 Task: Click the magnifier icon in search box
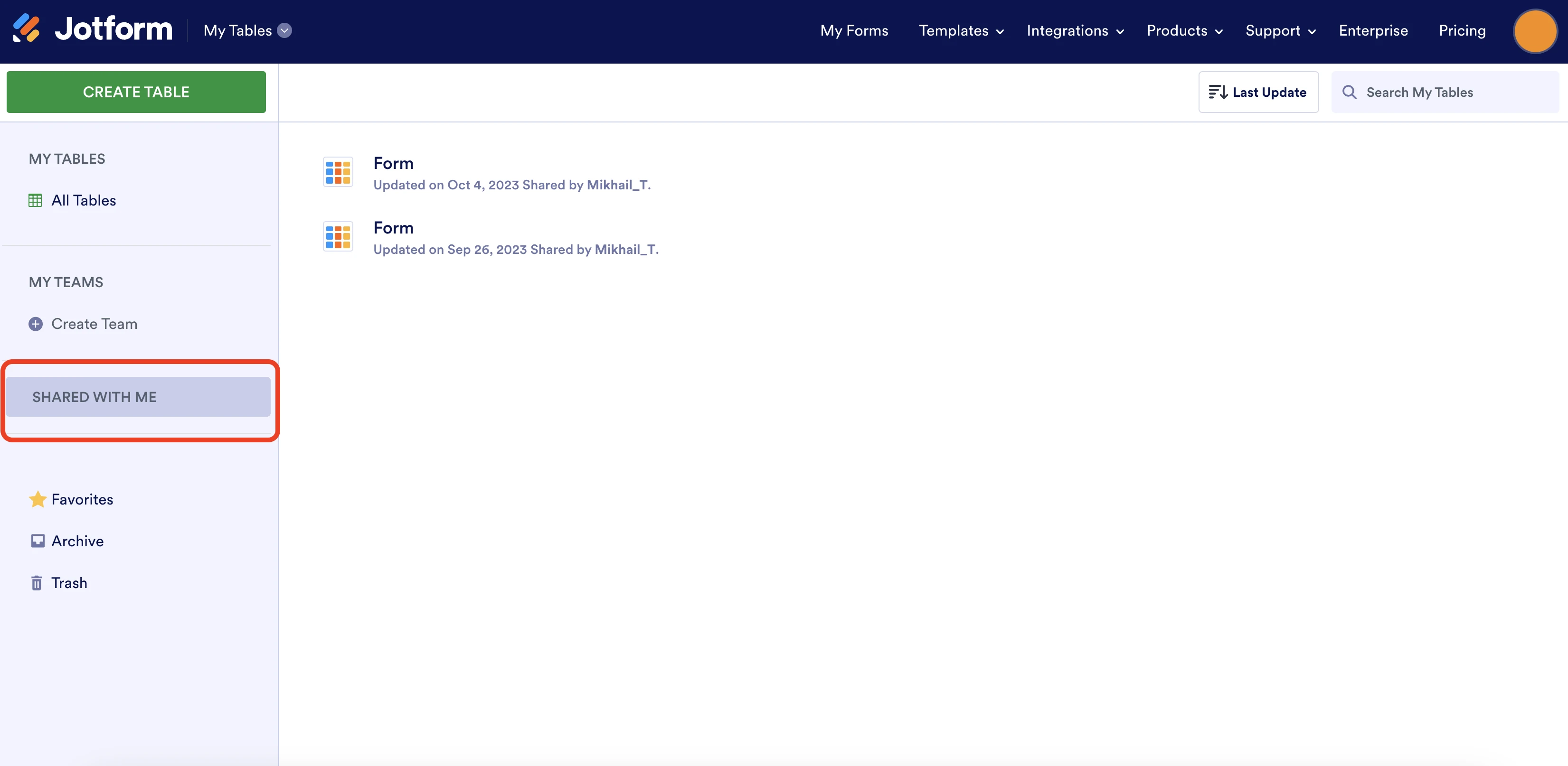(x=1350, y=92)
